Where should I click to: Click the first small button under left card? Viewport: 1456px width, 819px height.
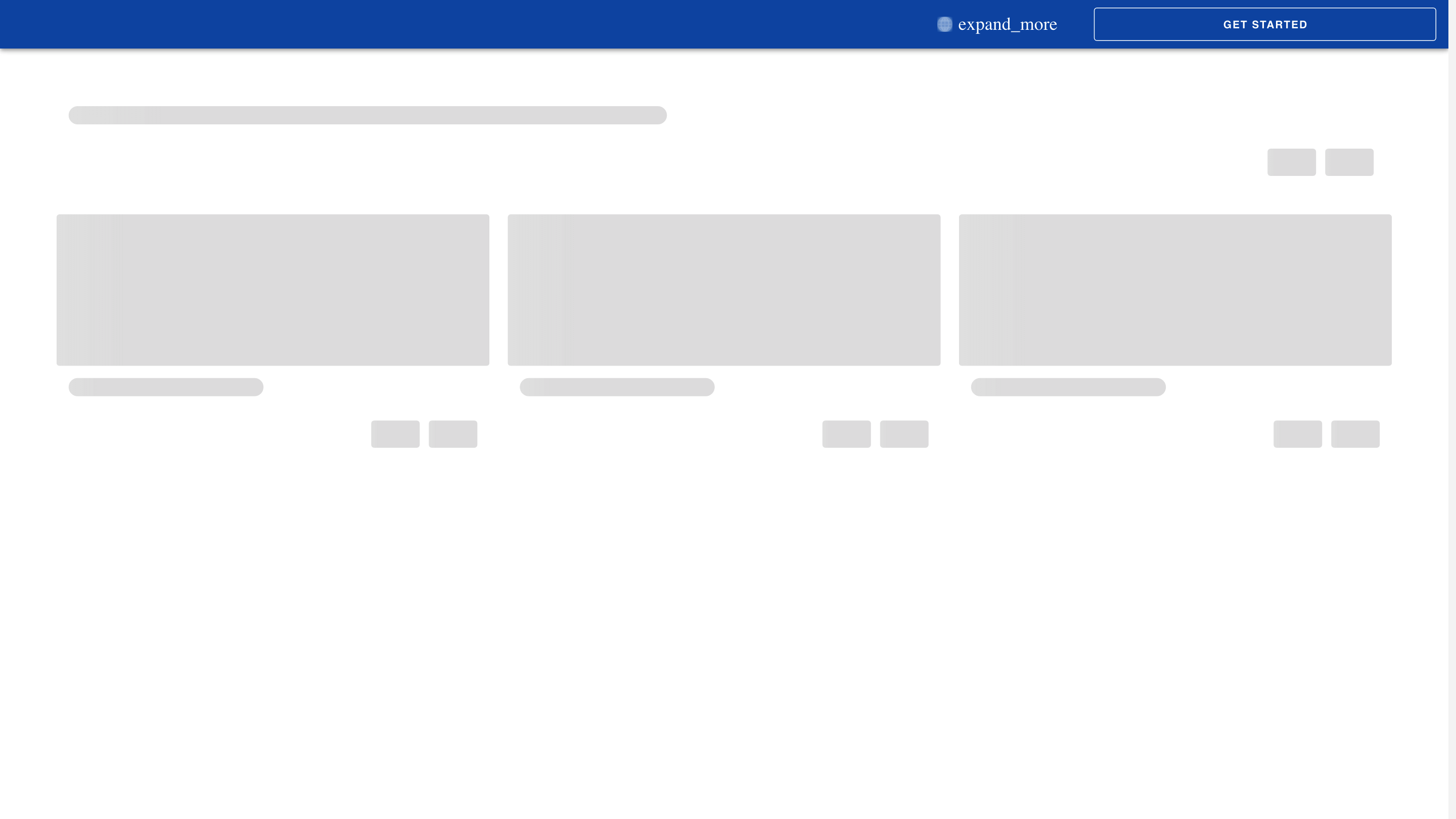pyautogui.click(x=394, y=434)
